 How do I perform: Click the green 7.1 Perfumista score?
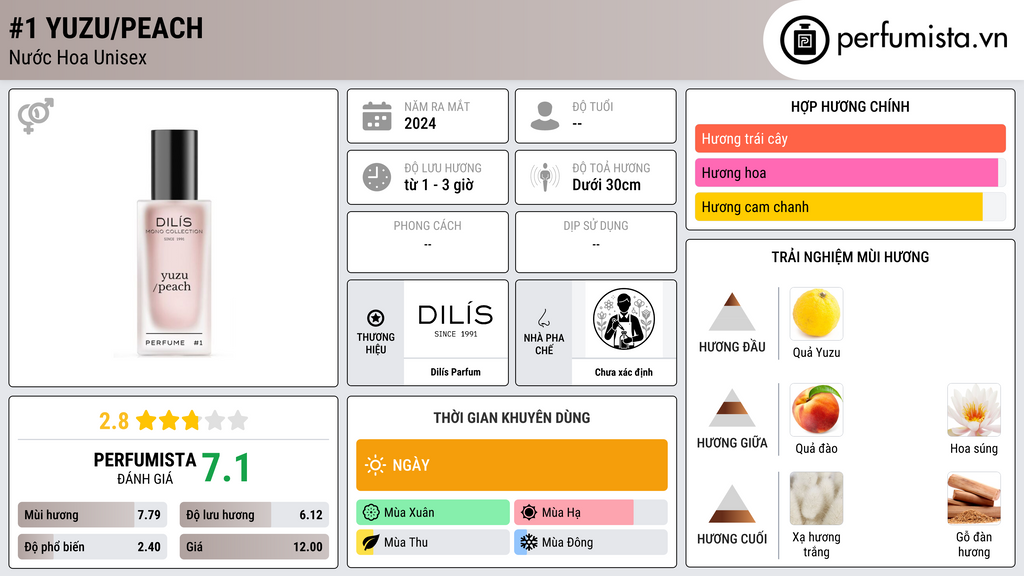[x=226, y=468]
